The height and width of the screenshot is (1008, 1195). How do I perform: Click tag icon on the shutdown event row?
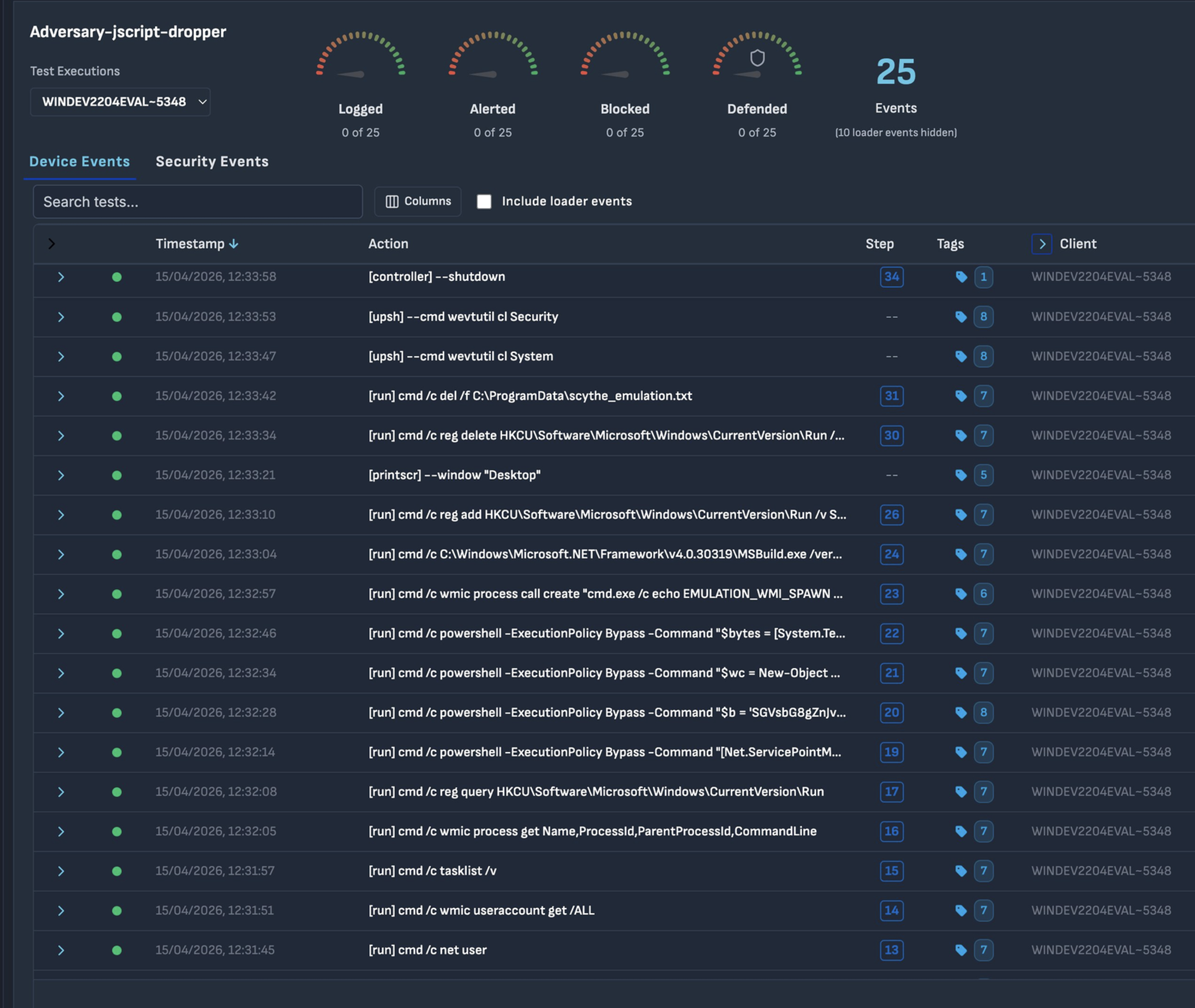pos(960,277)
